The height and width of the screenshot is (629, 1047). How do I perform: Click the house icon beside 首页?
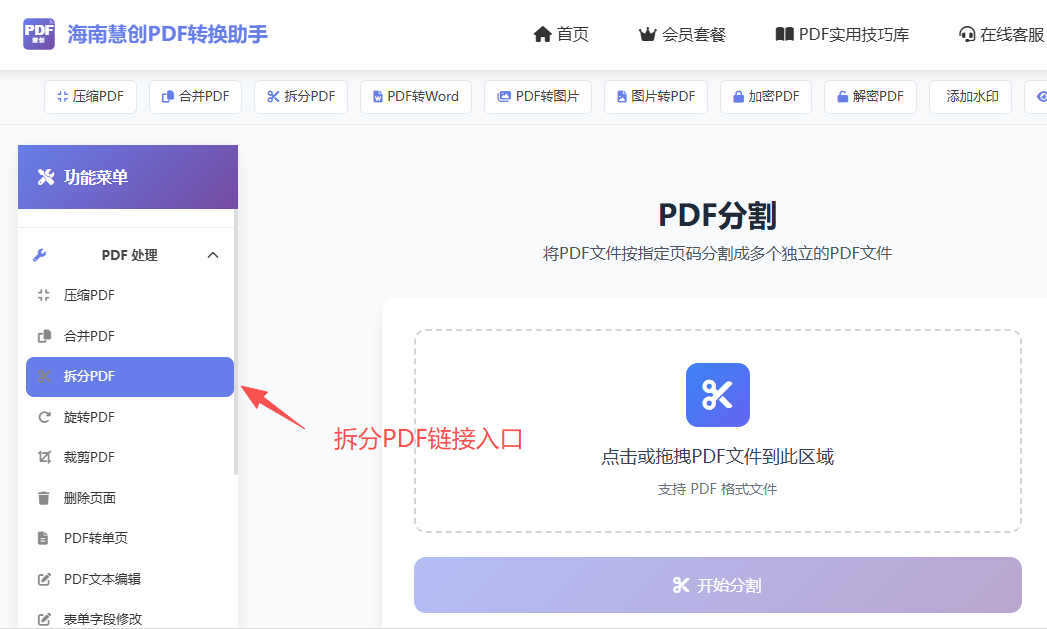[542, 34]
